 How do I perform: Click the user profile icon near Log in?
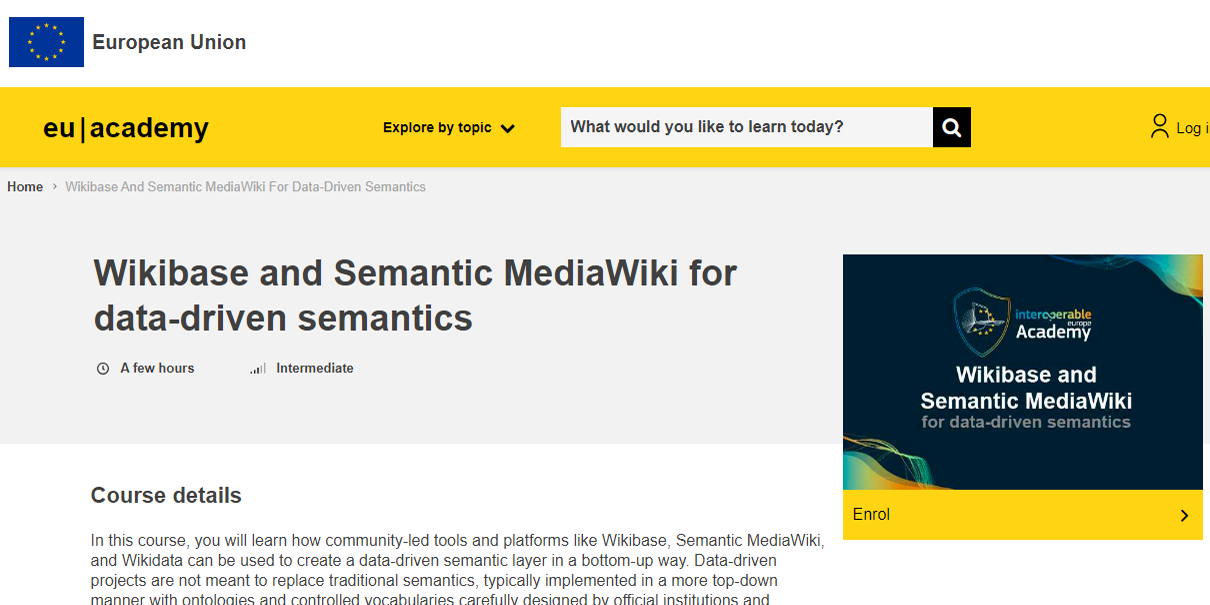[x=1160, y=125]
